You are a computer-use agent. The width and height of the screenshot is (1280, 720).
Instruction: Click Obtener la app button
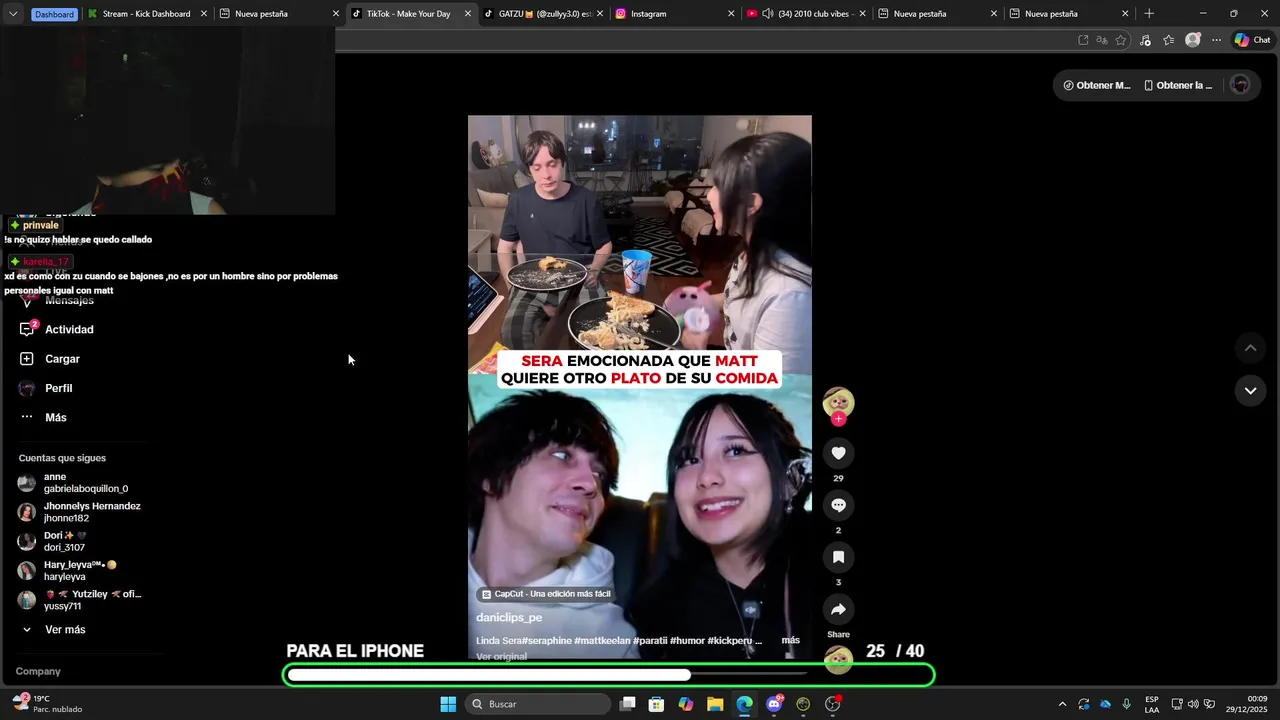tap(1178, 85)
